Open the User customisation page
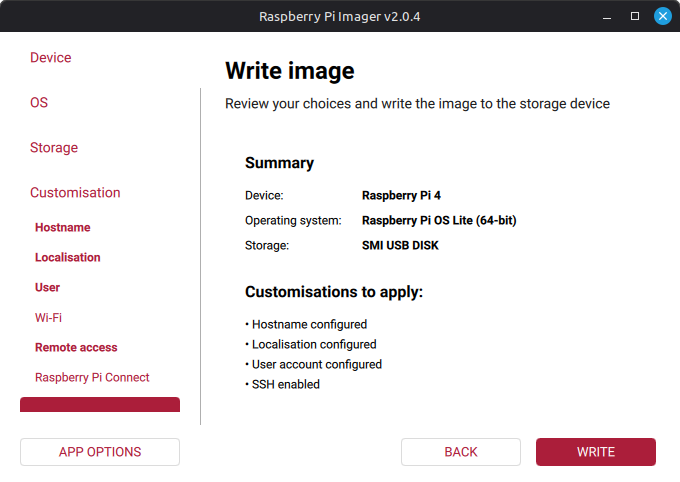The width and height of the screenshot is (680, 482). (48, 288)
